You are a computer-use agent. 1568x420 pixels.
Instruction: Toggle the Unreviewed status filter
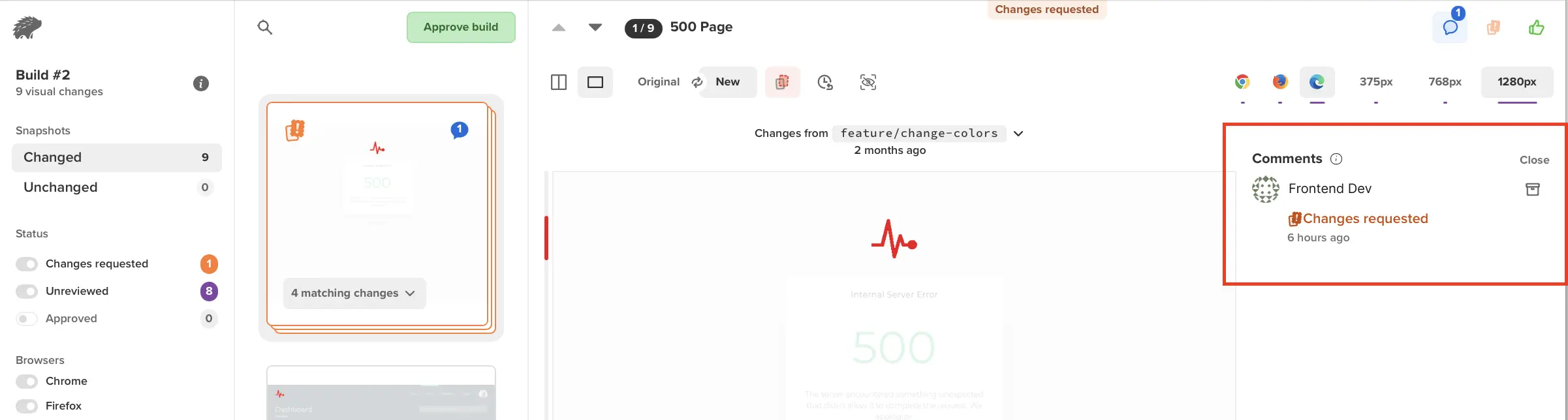27,292
